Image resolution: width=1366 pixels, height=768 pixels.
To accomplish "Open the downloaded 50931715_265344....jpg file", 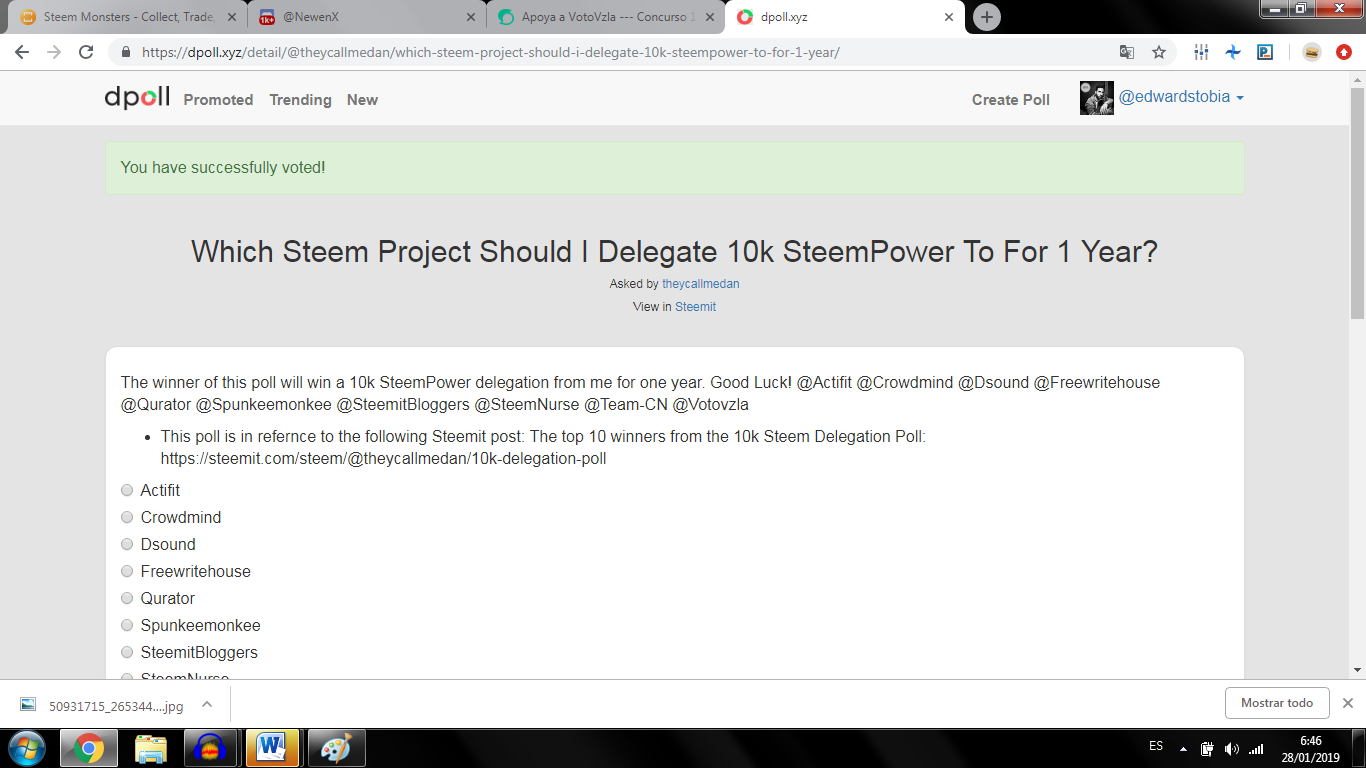I will [116, 706].
